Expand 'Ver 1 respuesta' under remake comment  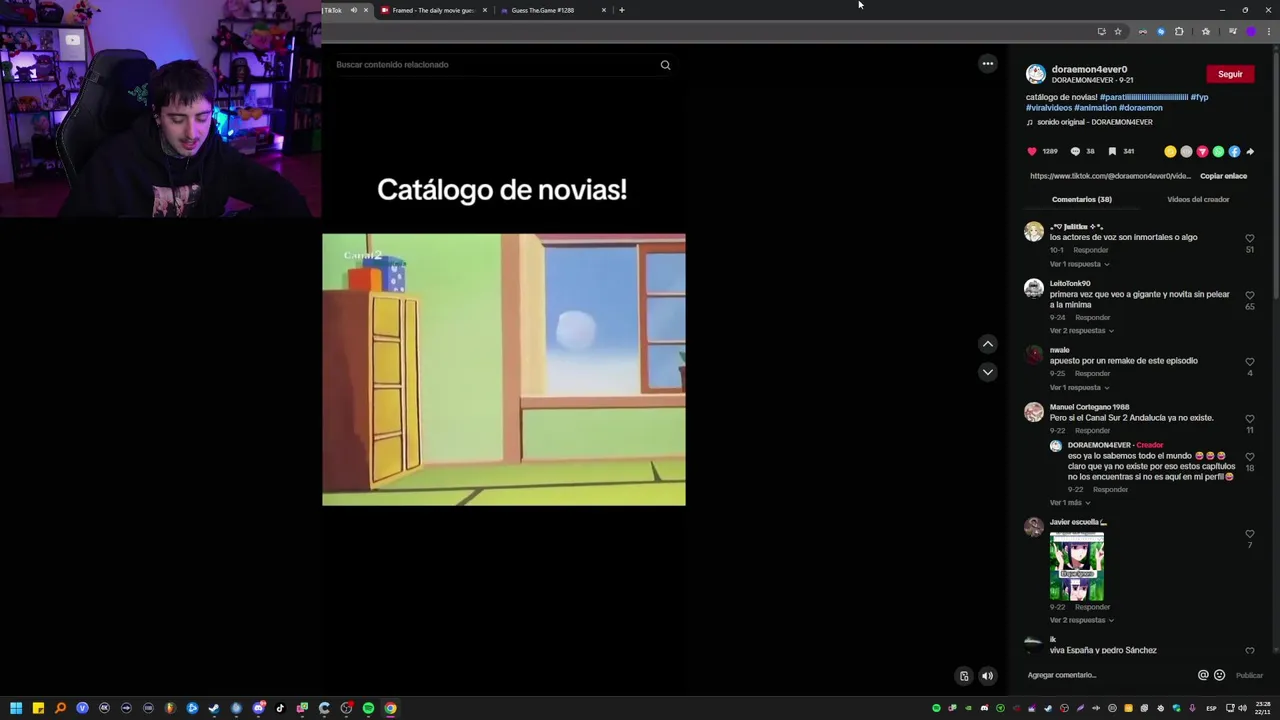(1078, 388)
